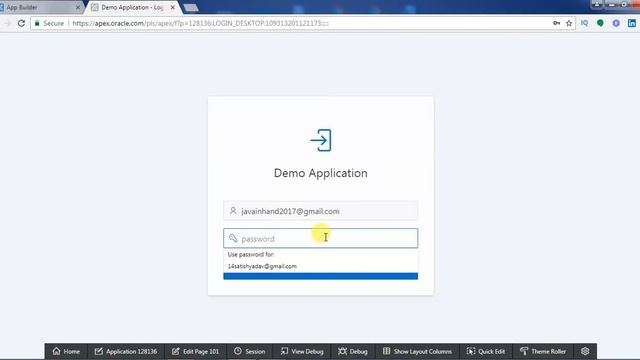This screenshot has height=360, width=640.
Task: Click the Demo Application heading text
Action: (x=320, y=173)
